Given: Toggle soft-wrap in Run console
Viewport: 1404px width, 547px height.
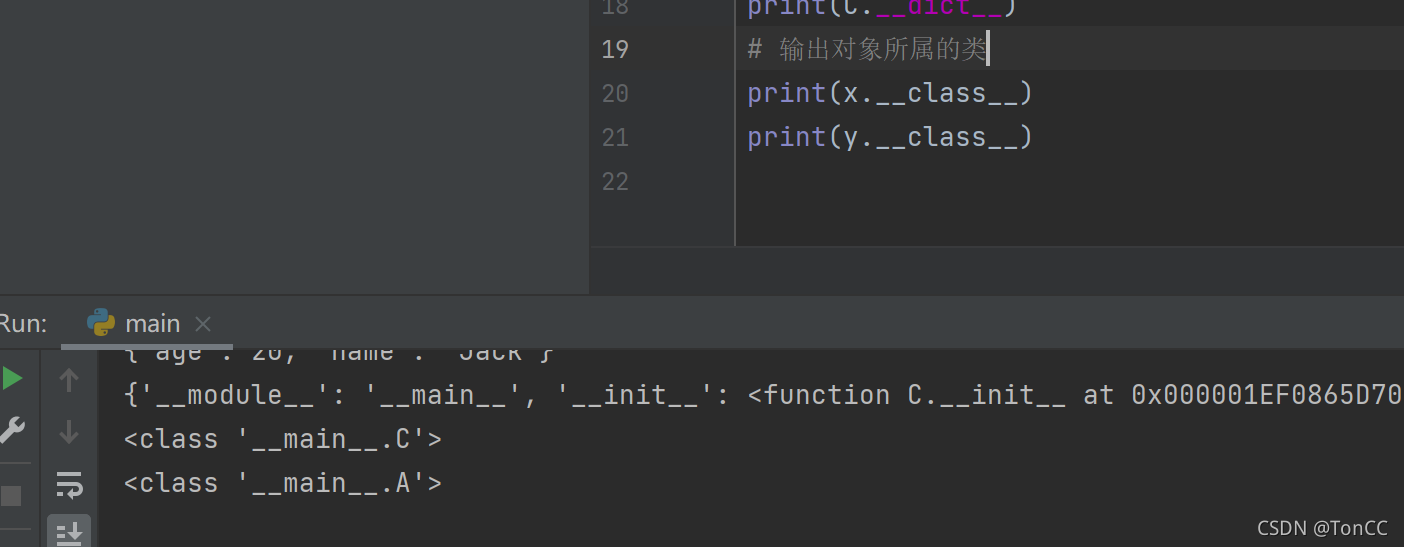Looking at the screenshot, I should (x=69, y=485).
